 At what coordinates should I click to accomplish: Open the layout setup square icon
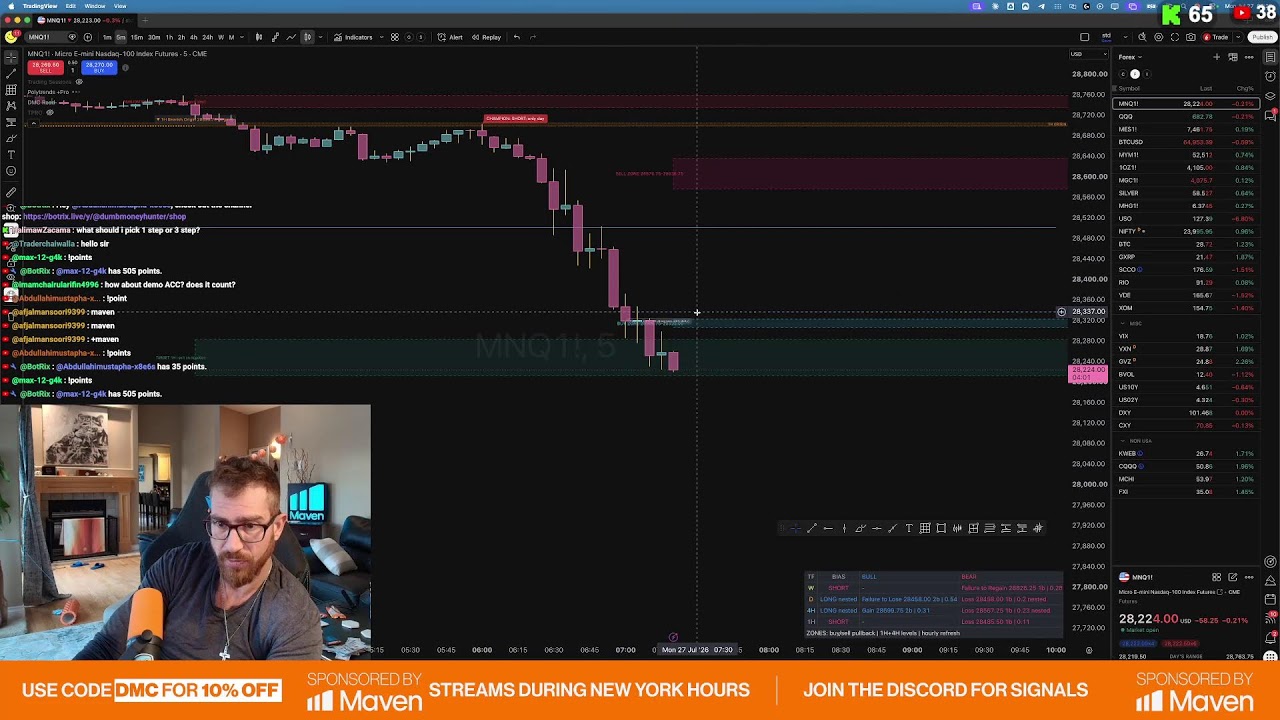(1084, 37)
